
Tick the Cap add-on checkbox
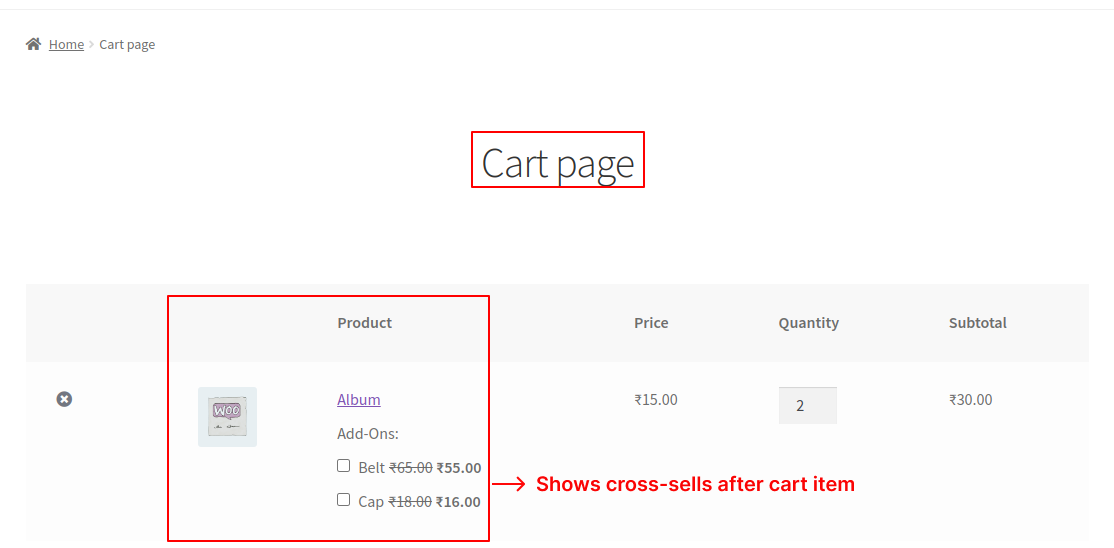click(344, 500)
